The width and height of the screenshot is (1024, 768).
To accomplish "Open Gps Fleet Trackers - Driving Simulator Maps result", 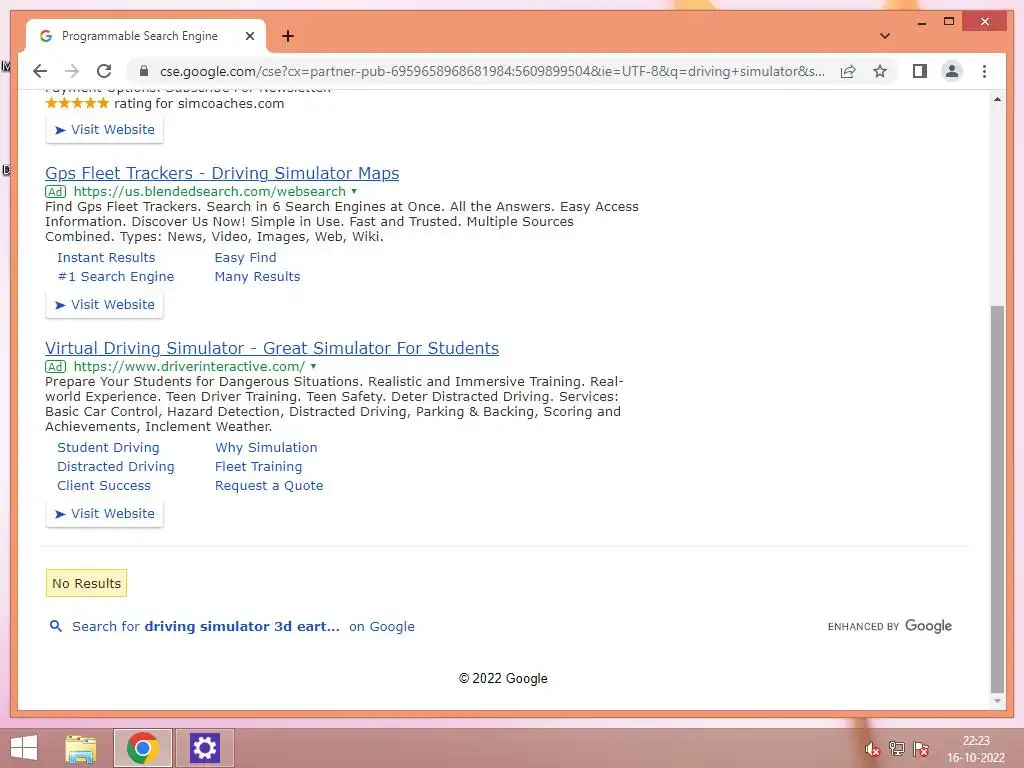I will (222, 173).
